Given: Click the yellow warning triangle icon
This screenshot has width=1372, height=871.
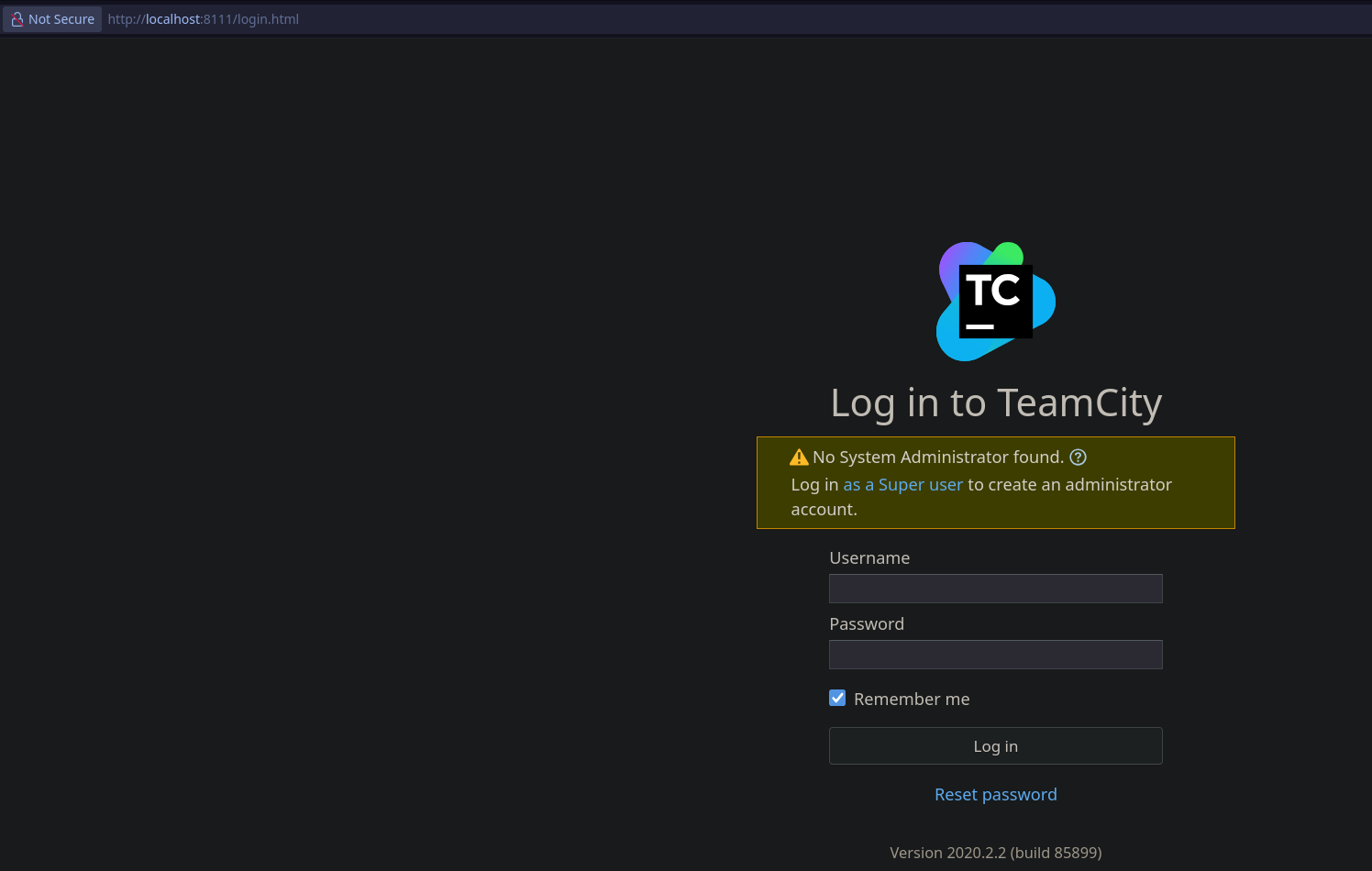Looking at the screenshot, I should pos(799,457).
